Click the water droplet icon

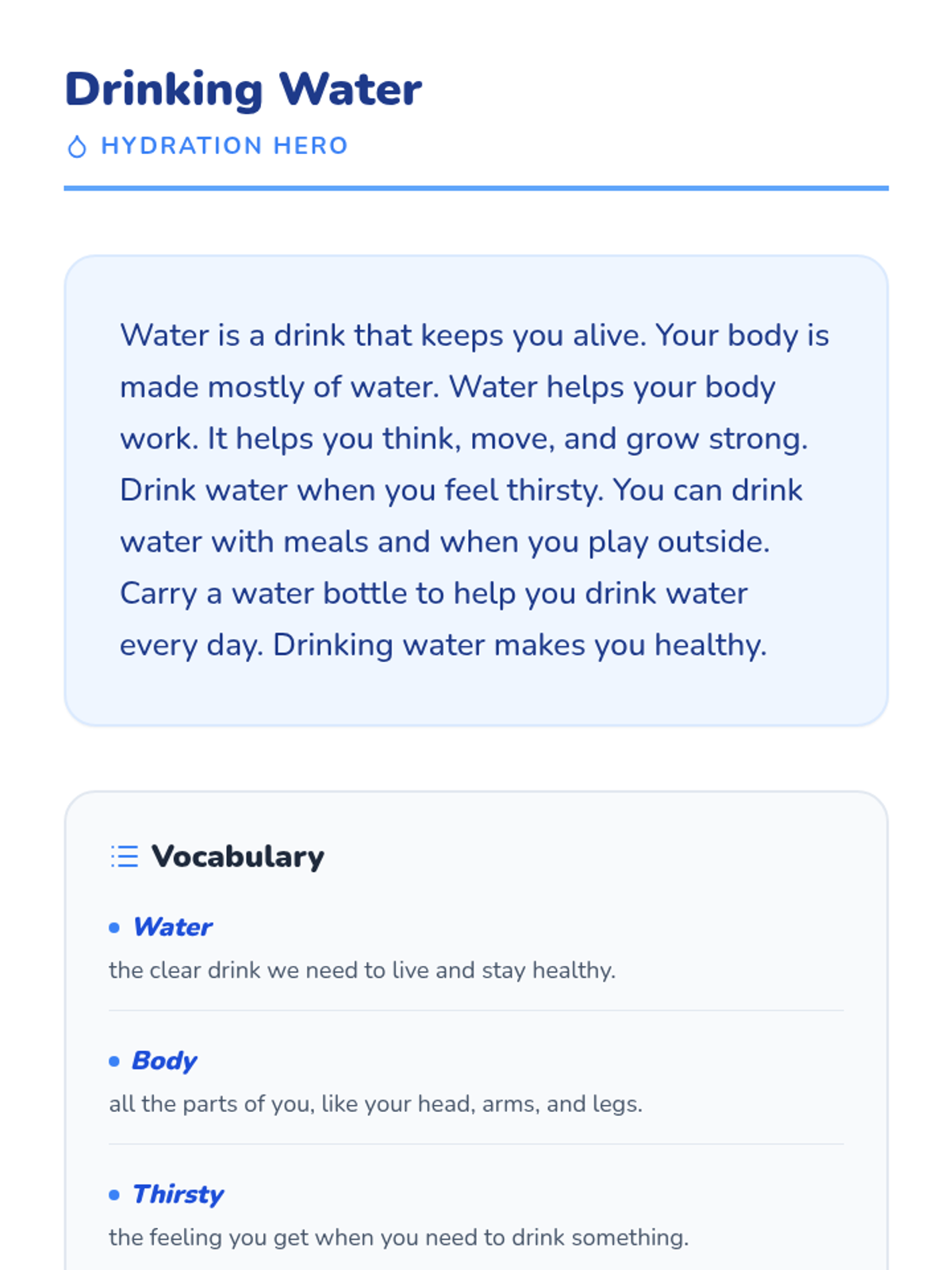point(77,147)
